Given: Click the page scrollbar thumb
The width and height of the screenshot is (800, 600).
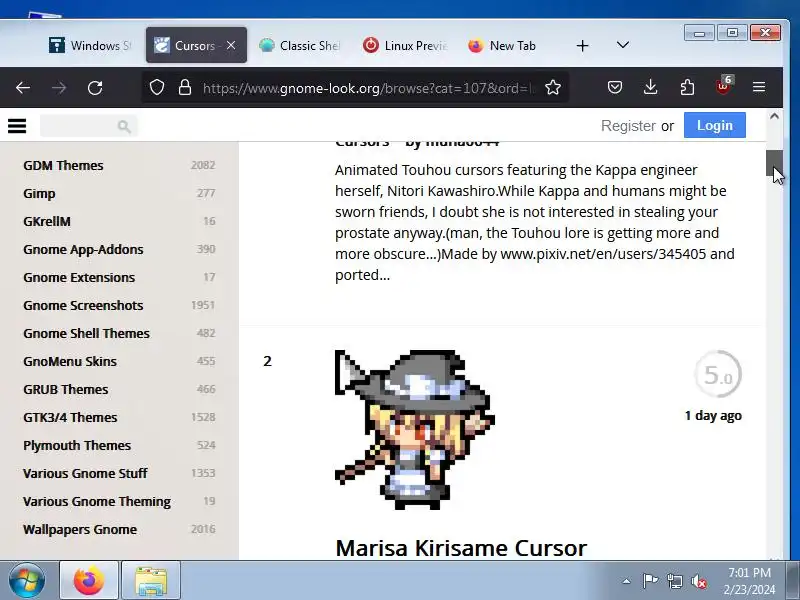Looking at the screenshot, I should pyautogui.click(x=774, y=163).
